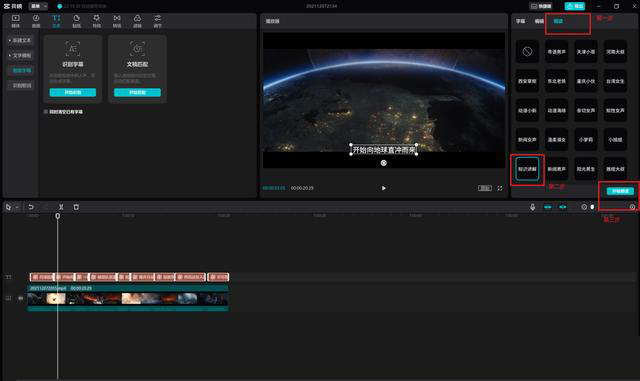Viewport: 640px width, 381px height.
Task: Switch to the 朗读 tab in right panel
Action: [558, 21]
